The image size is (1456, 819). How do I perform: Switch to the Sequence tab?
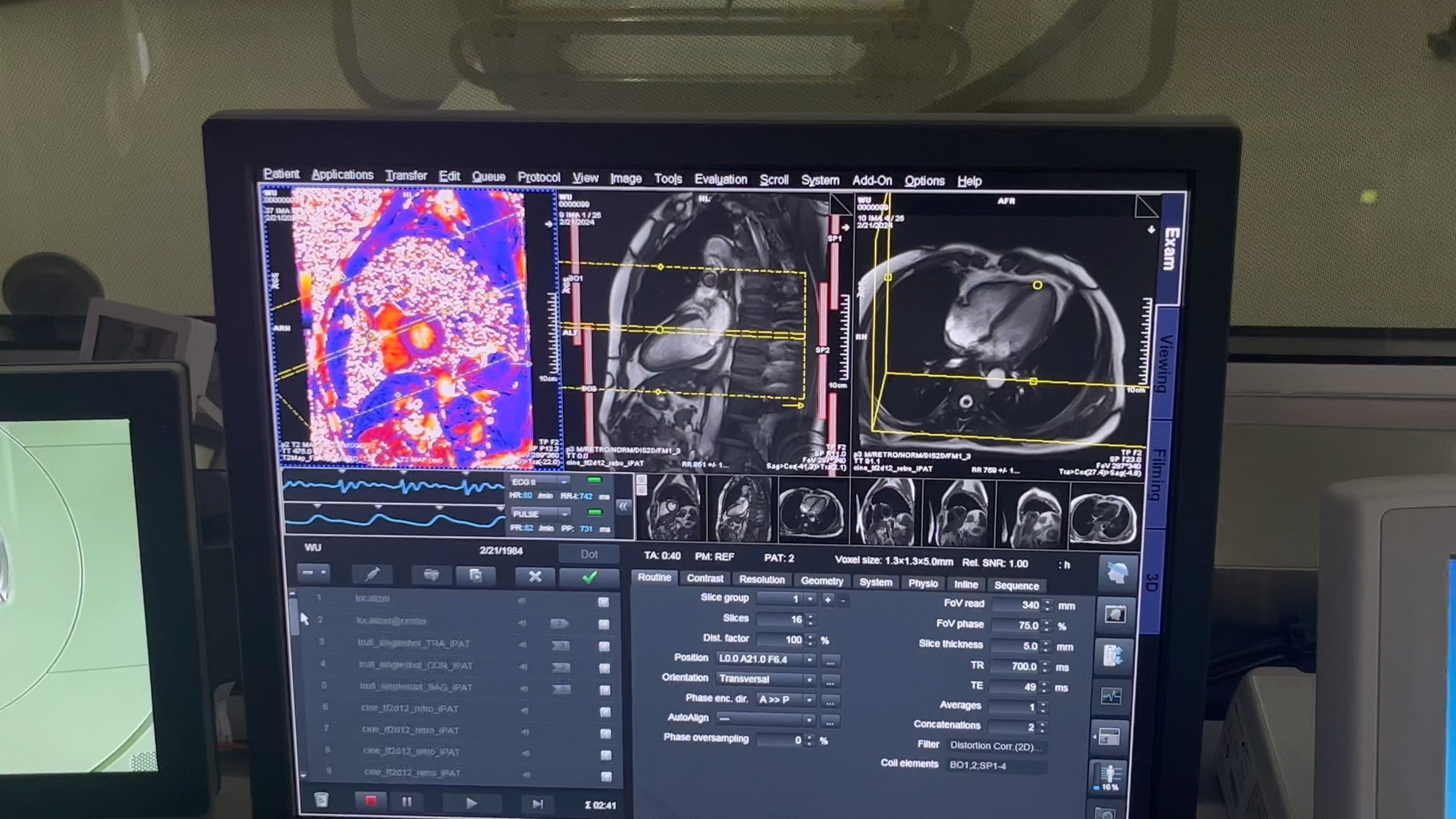pos(1016,585)
